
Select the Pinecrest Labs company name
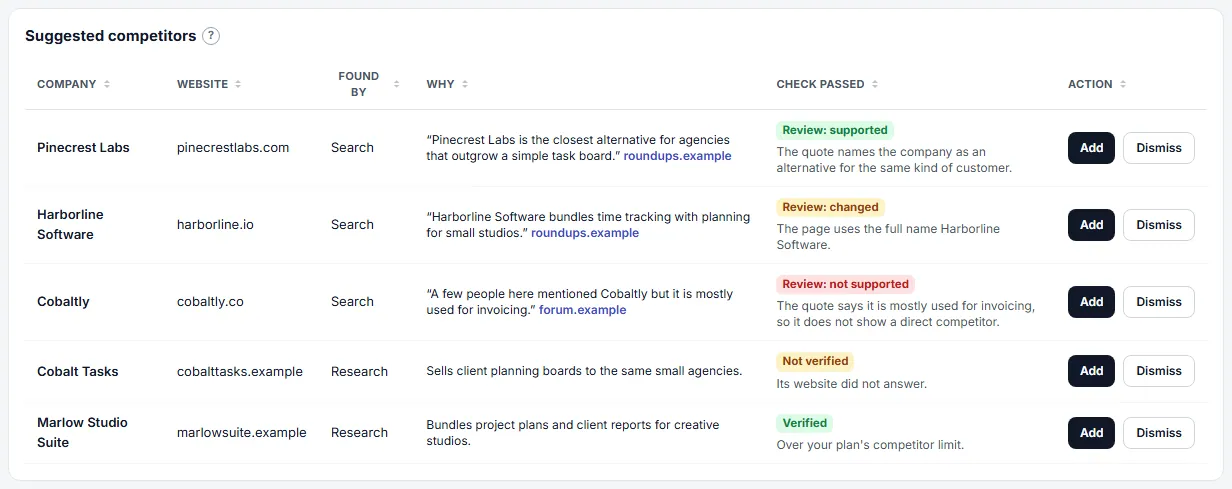(83, 148)
